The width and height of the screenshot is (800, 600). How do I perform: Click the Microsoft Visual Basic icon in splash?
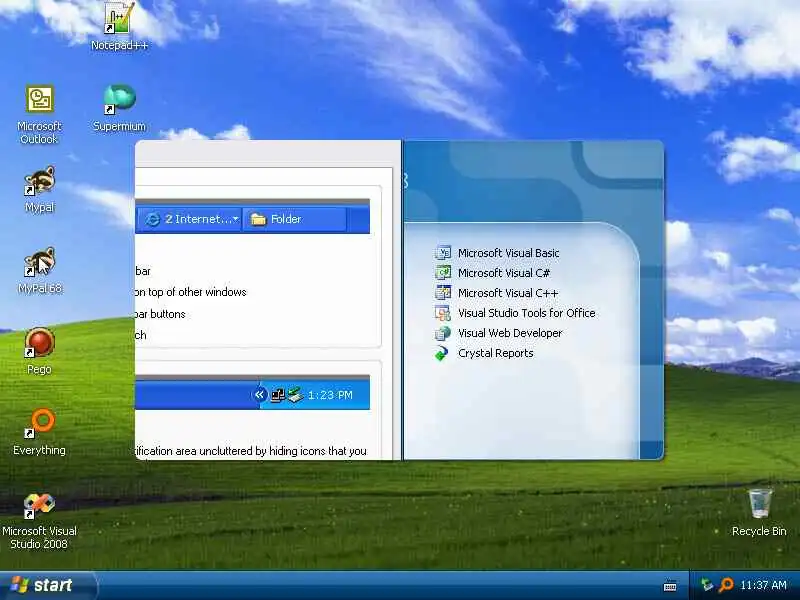point(443,253)
